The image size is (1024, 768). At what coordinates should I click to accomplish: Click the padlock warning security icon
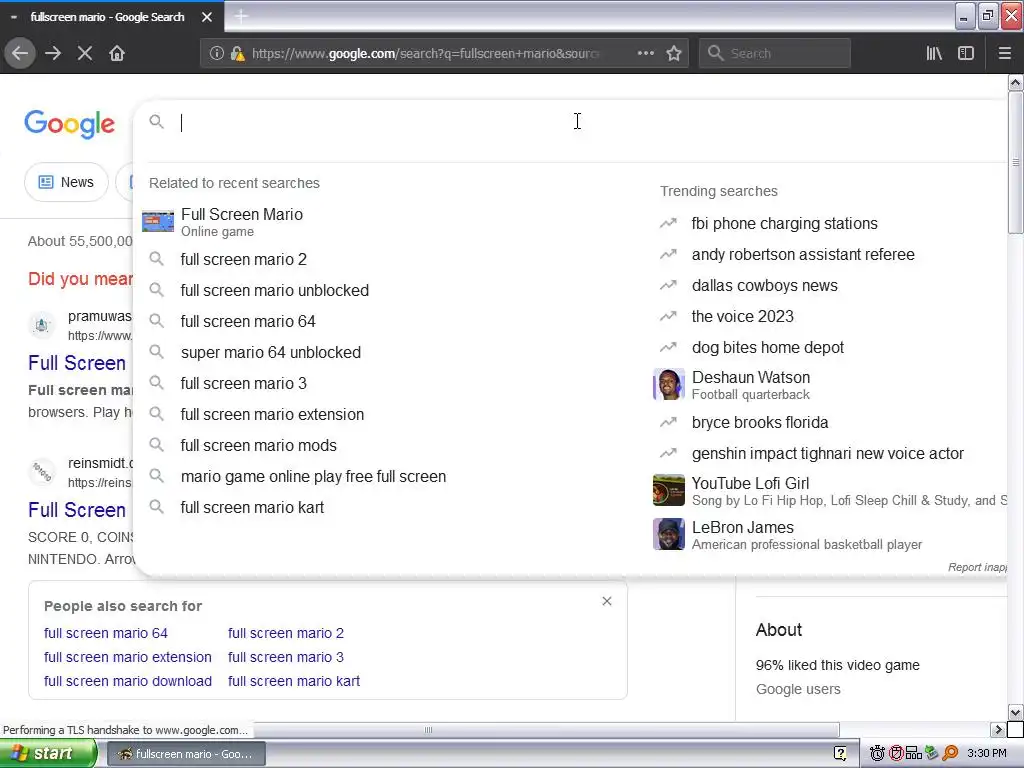click(x=237, y=54)
